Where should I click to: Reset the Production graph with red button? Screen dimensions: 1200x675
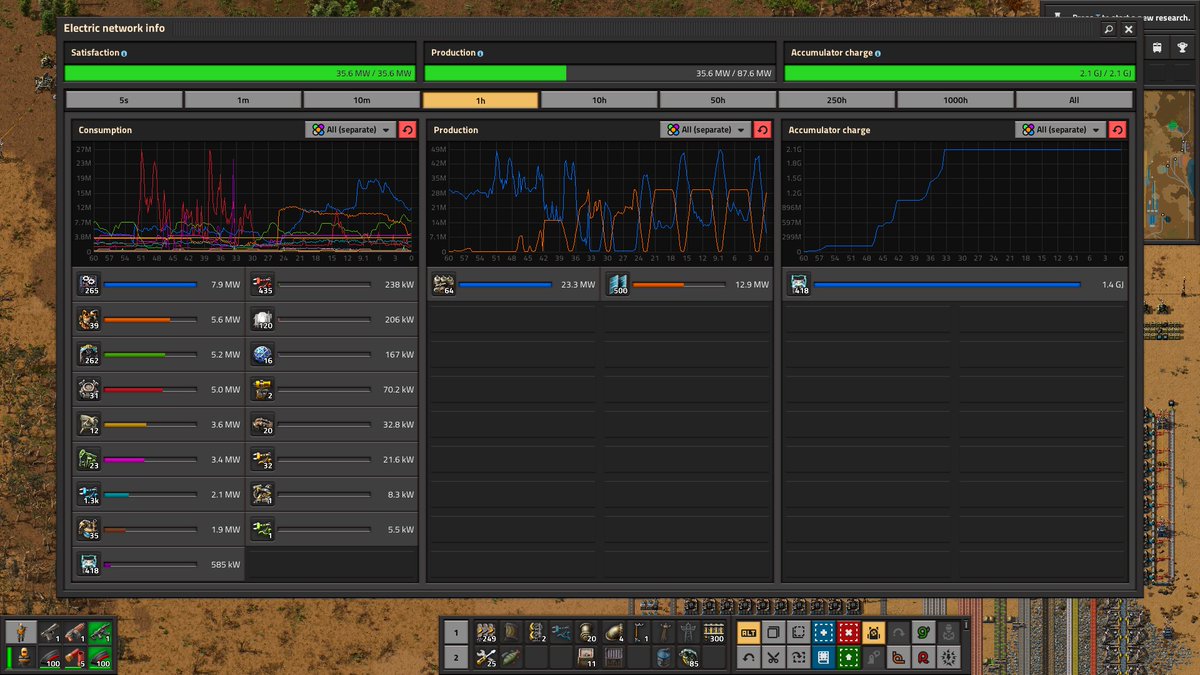coord(762,130)
